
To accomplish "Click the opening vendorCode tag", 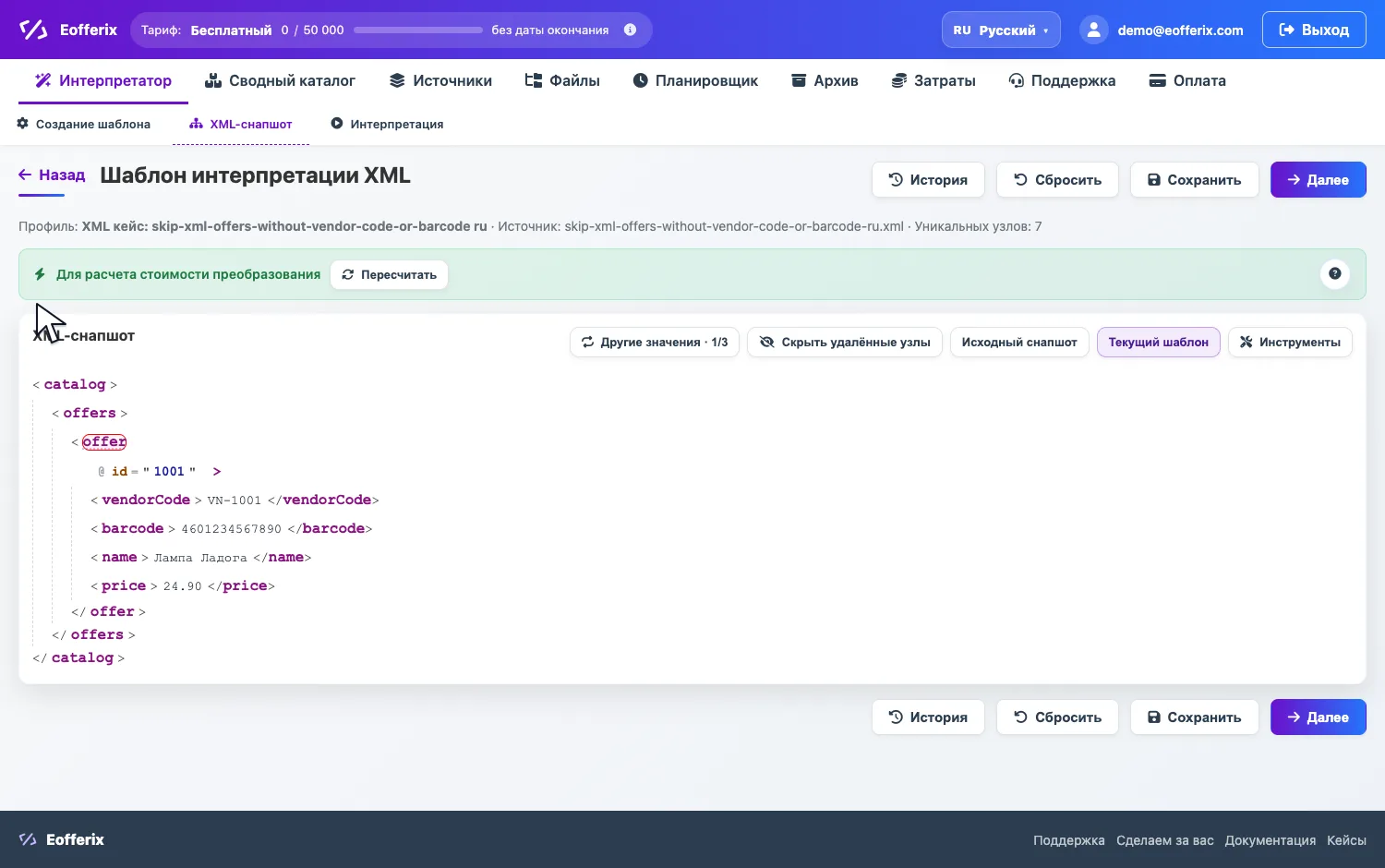I will tap(146, 500).
